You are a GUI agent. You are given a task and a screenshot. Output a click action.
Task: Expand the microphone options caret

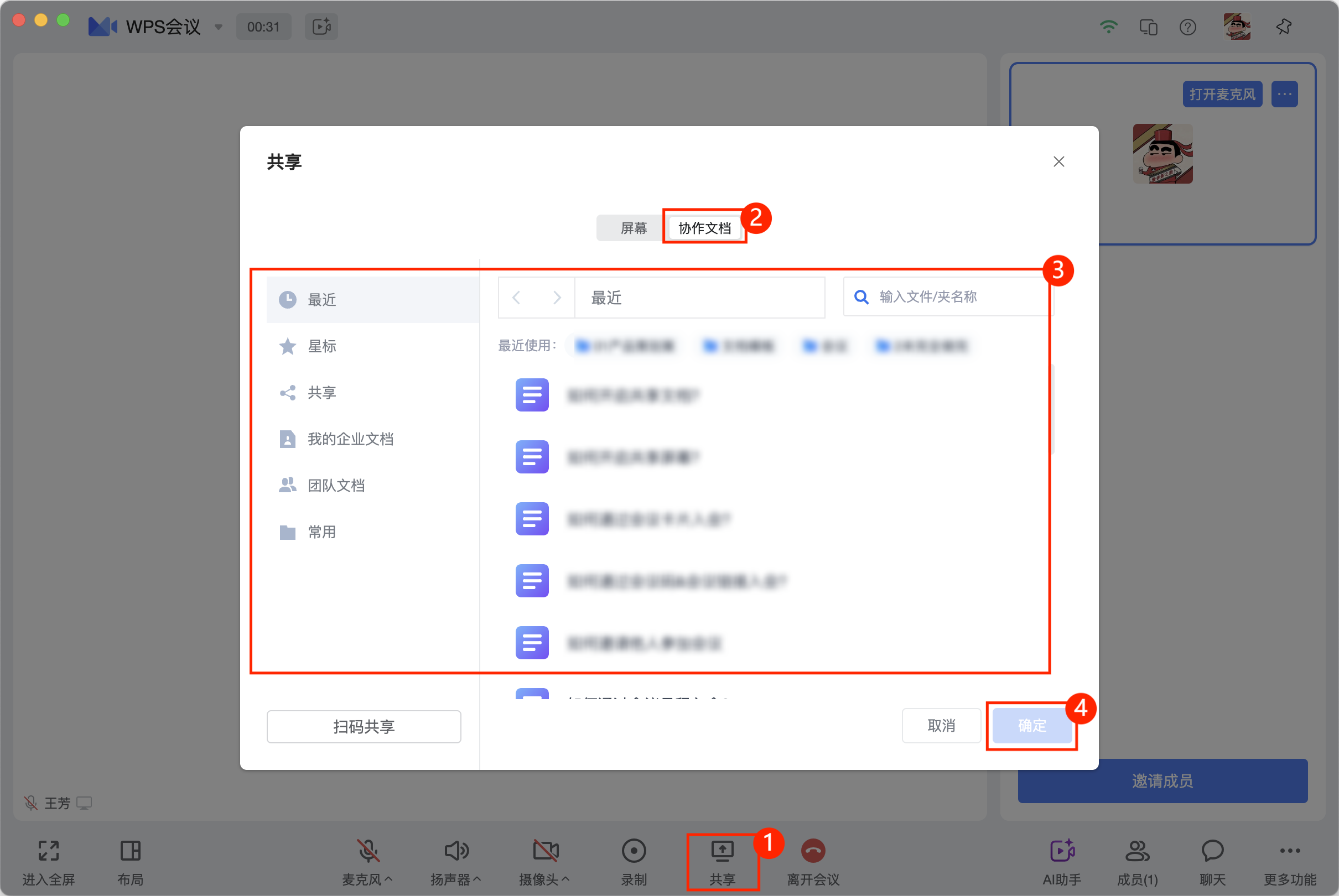pyautogui.click(x=388, y=879)
